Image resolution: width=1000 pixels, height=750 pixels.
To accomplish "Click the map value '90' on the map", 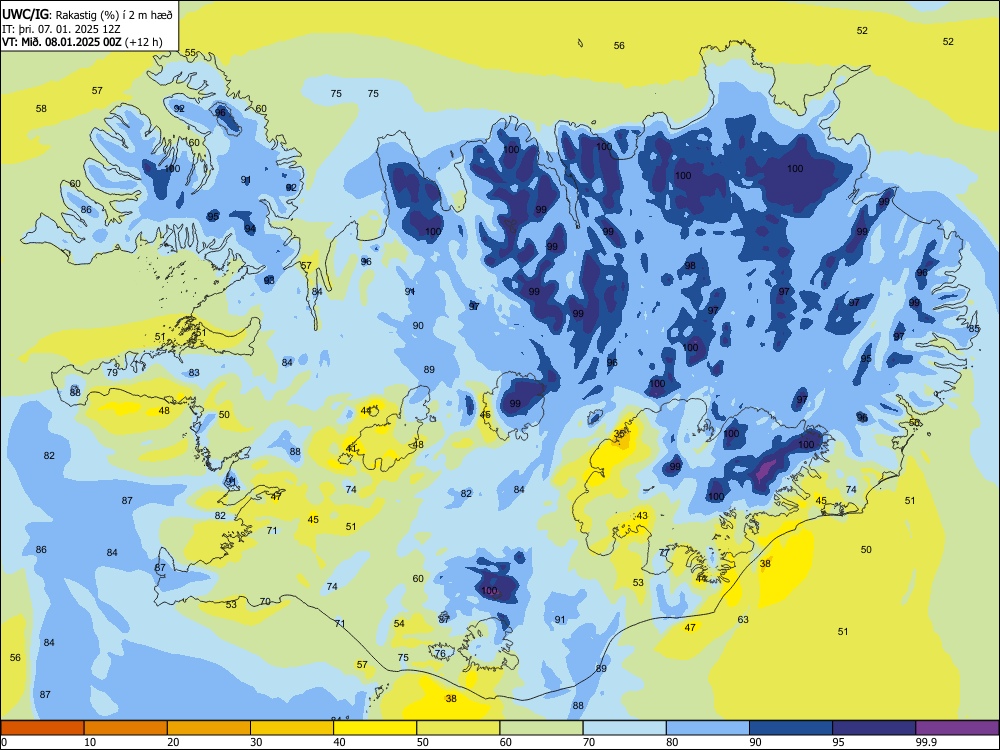I will coord(418,325).
